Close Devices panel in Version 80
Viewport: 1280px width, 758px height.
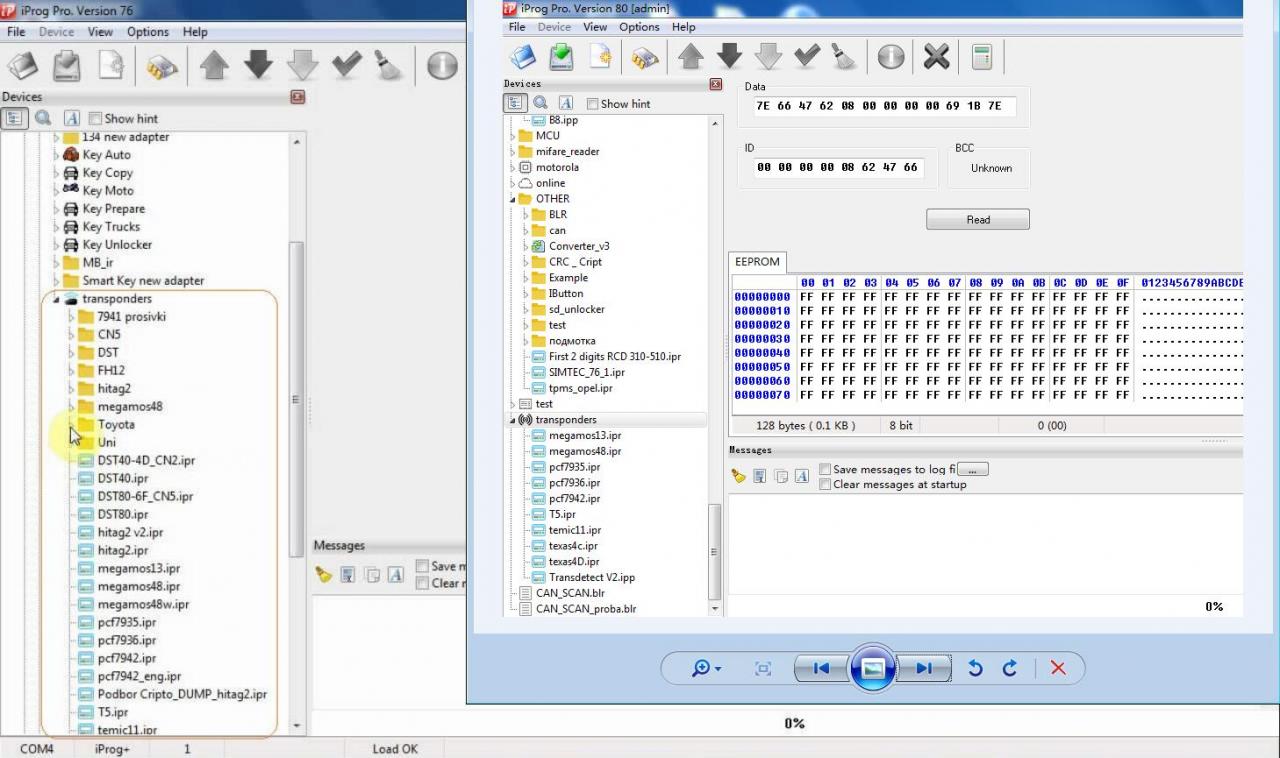point(715,85)
